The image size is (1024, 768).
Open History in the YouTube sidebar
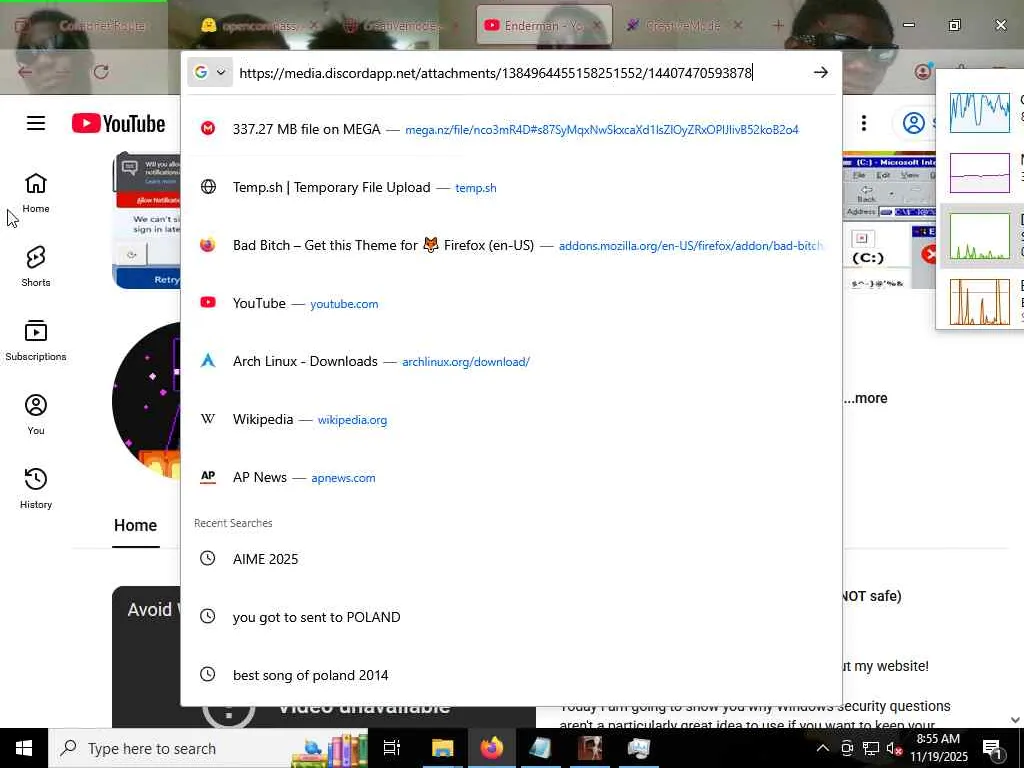(x=36, y=488)
